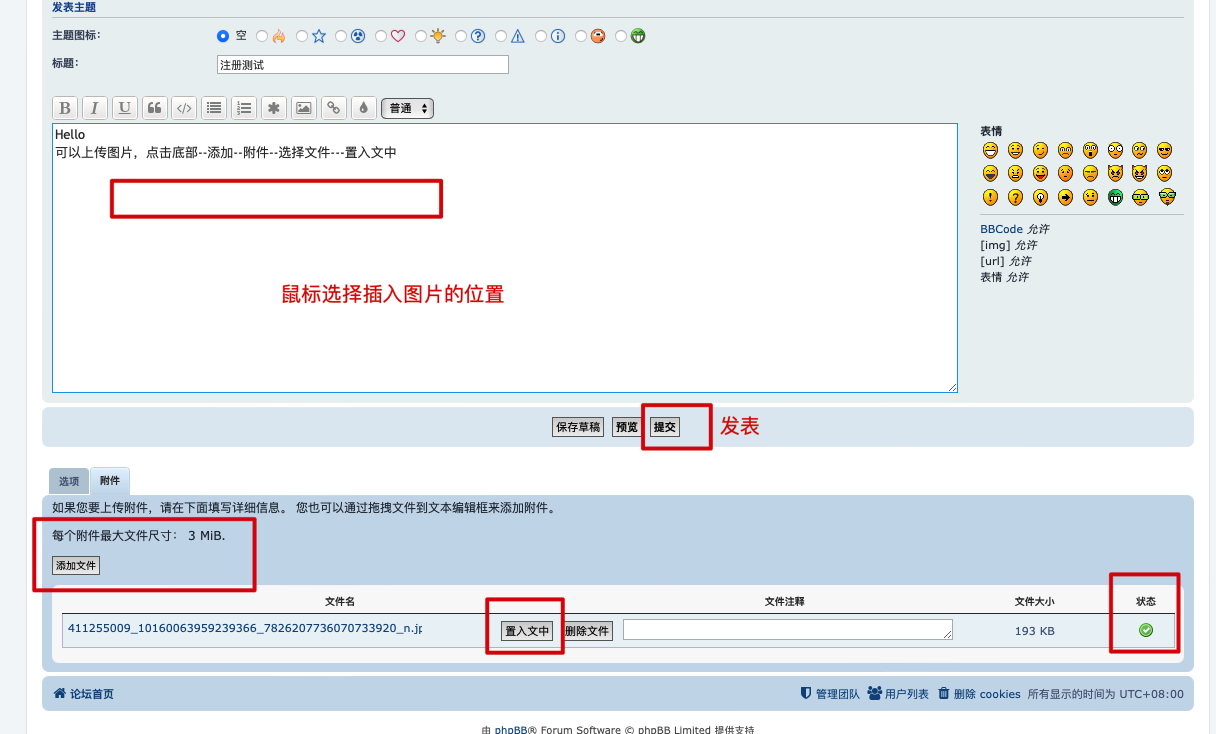Insert an image tag using toolbar
The width and height of the screenshot is (1216, 734).
click(x=303, y=108)
